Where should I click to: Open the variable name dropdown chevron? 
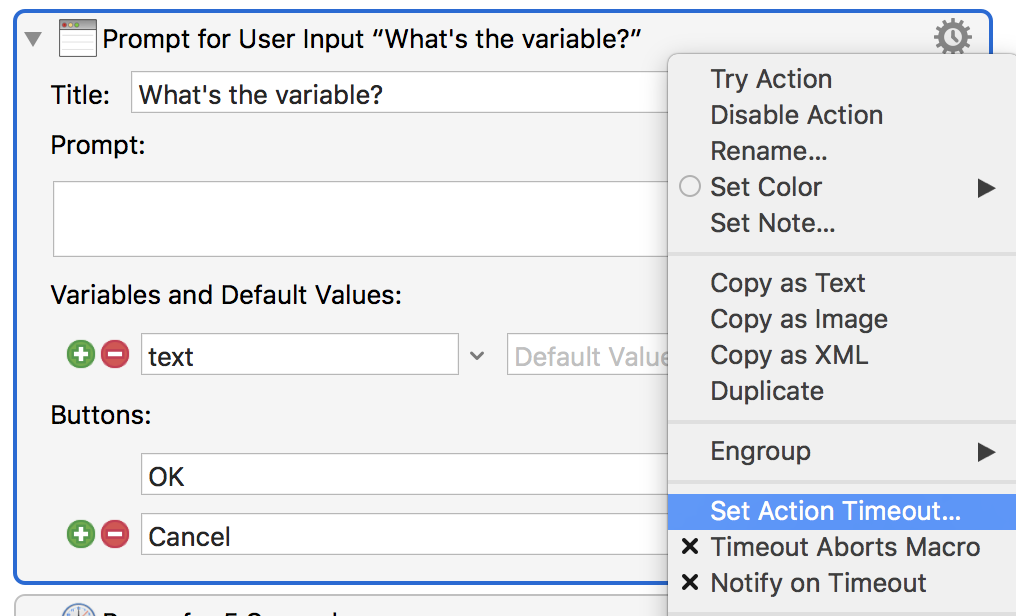click(x=477, y=356)
